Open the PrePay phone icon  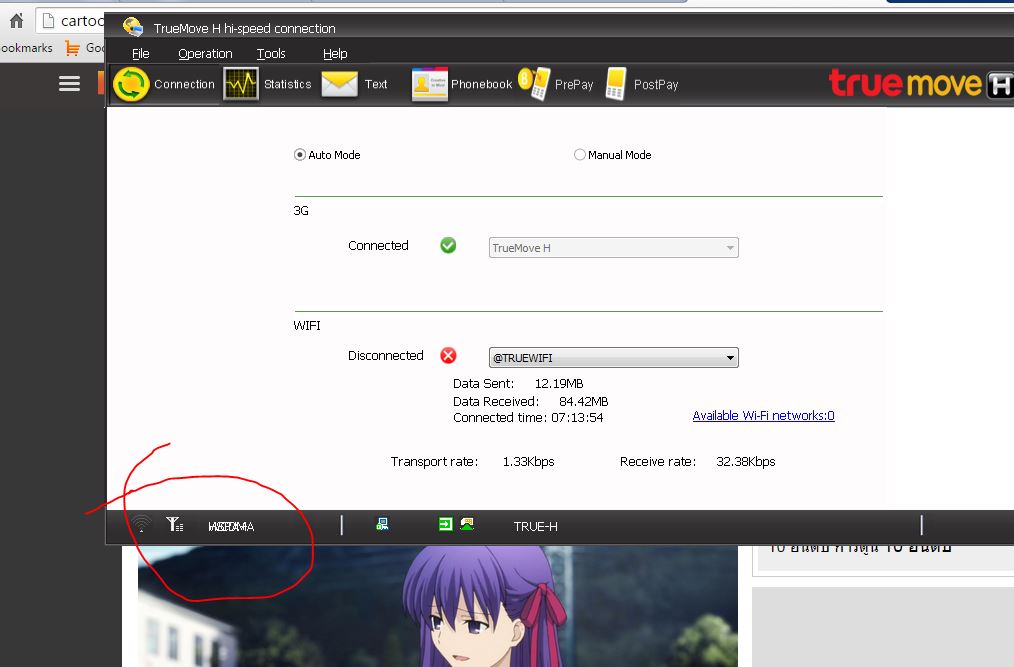point(534,84)
